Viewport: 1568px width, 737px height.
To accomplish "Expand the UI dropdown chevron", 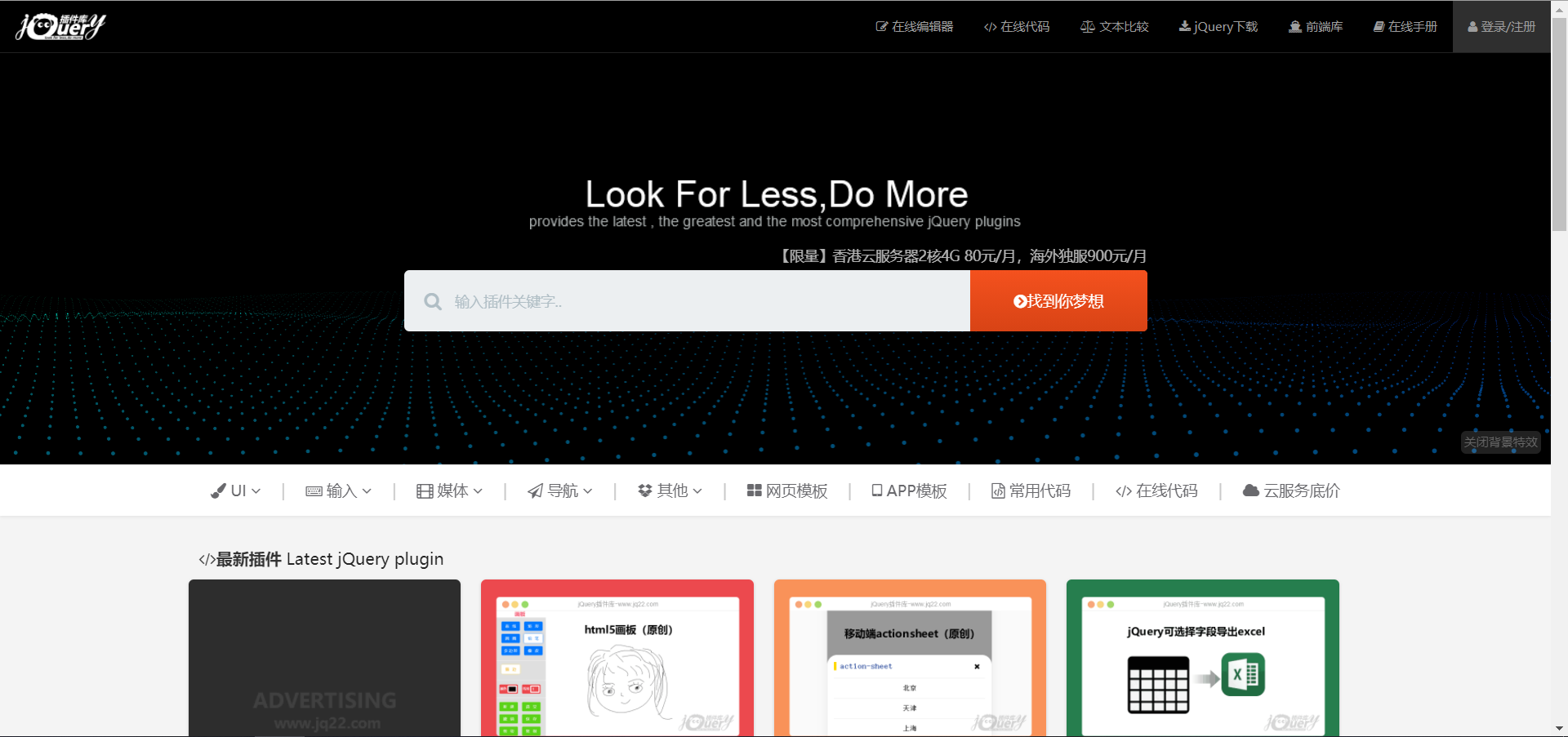I will (256, 491).
